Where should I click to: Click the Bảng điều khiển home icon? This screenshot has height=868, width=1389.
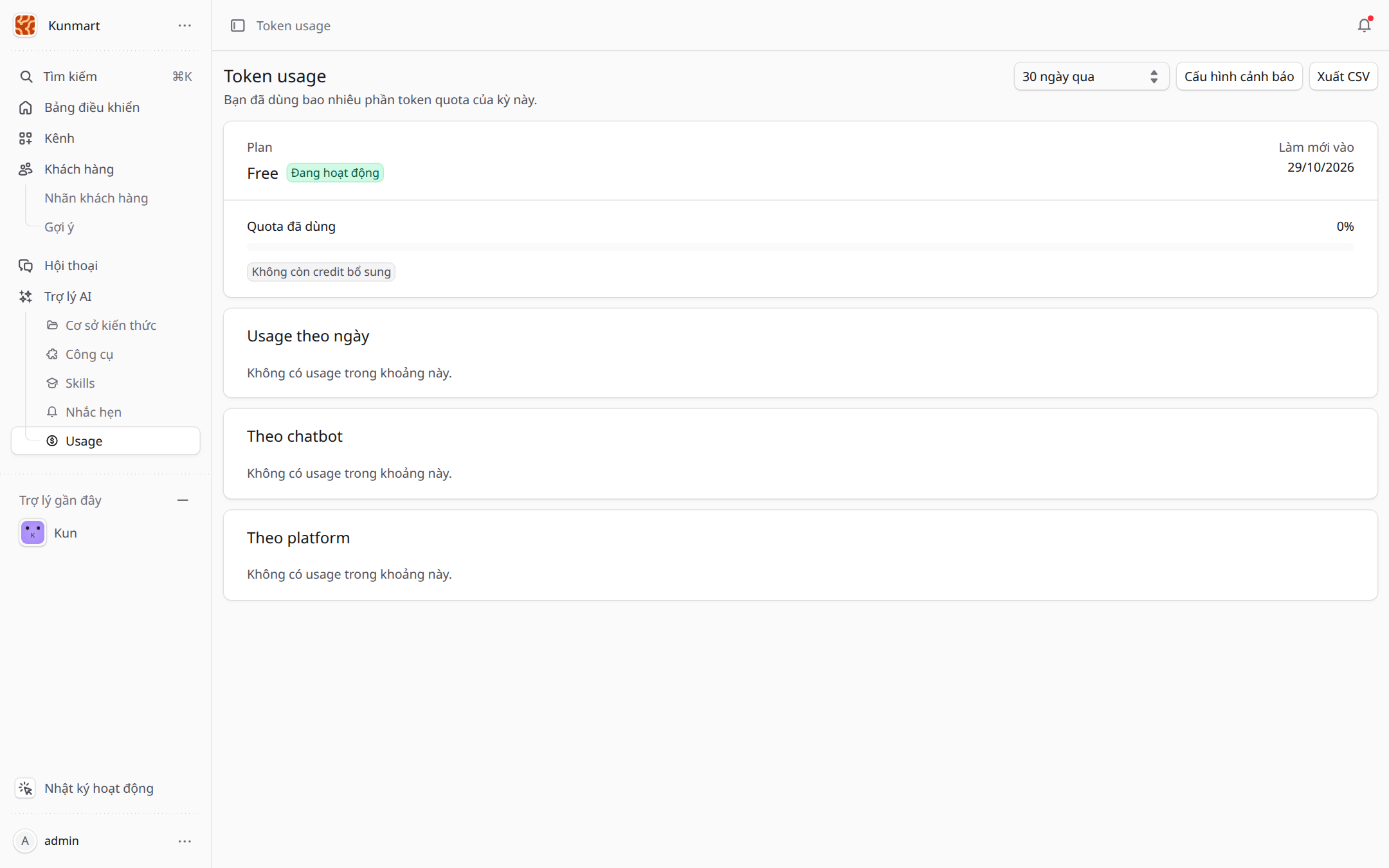26,107
